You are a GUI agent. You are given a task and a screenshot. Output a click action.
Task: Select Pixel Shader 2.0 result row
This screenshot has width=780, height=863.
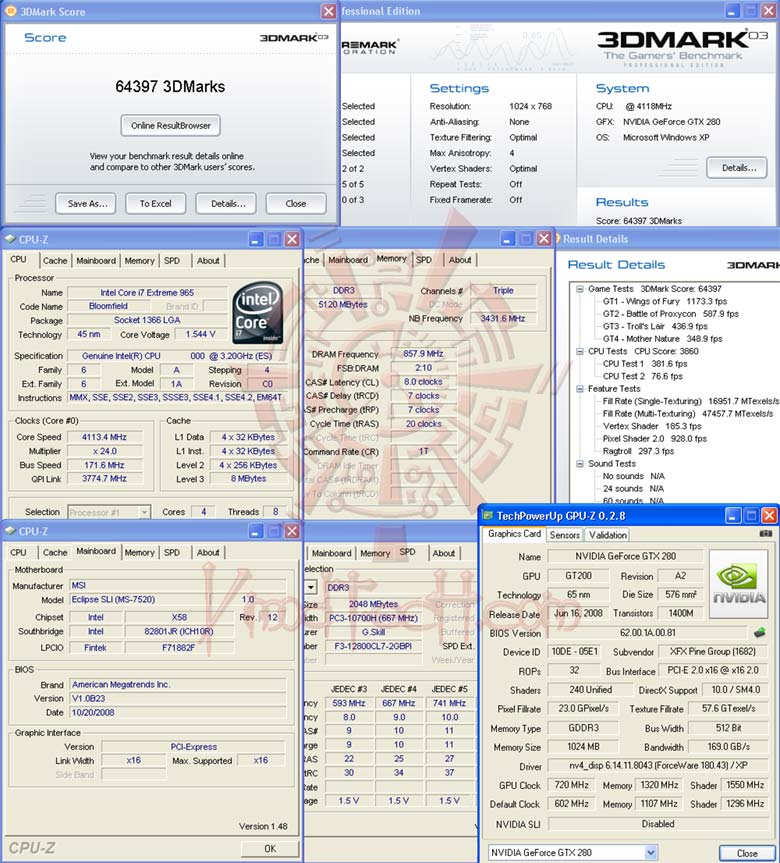coord(654,439)
